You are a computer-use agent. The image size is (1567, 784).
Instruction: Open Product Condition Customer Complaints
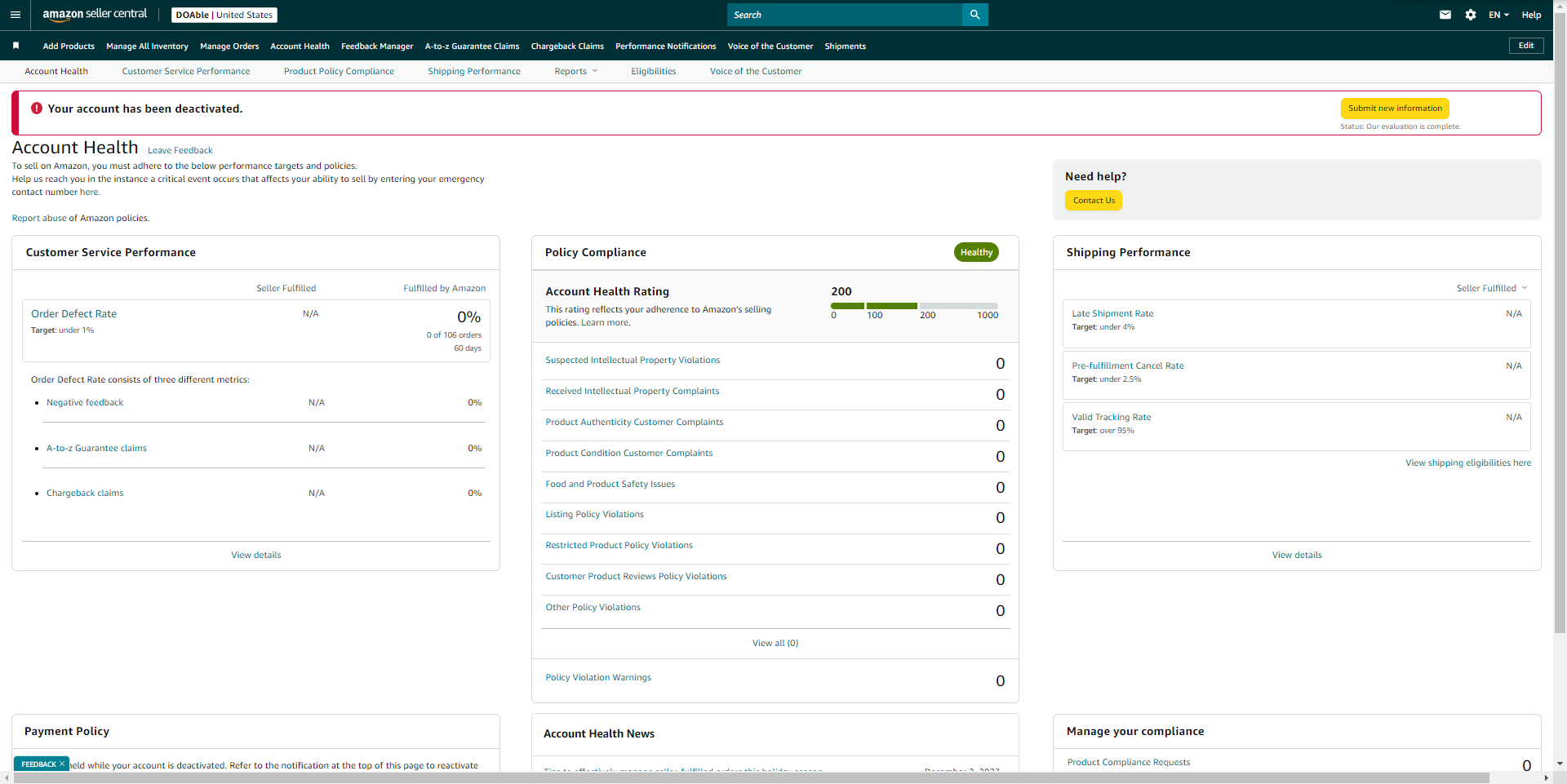coord(629,453)
